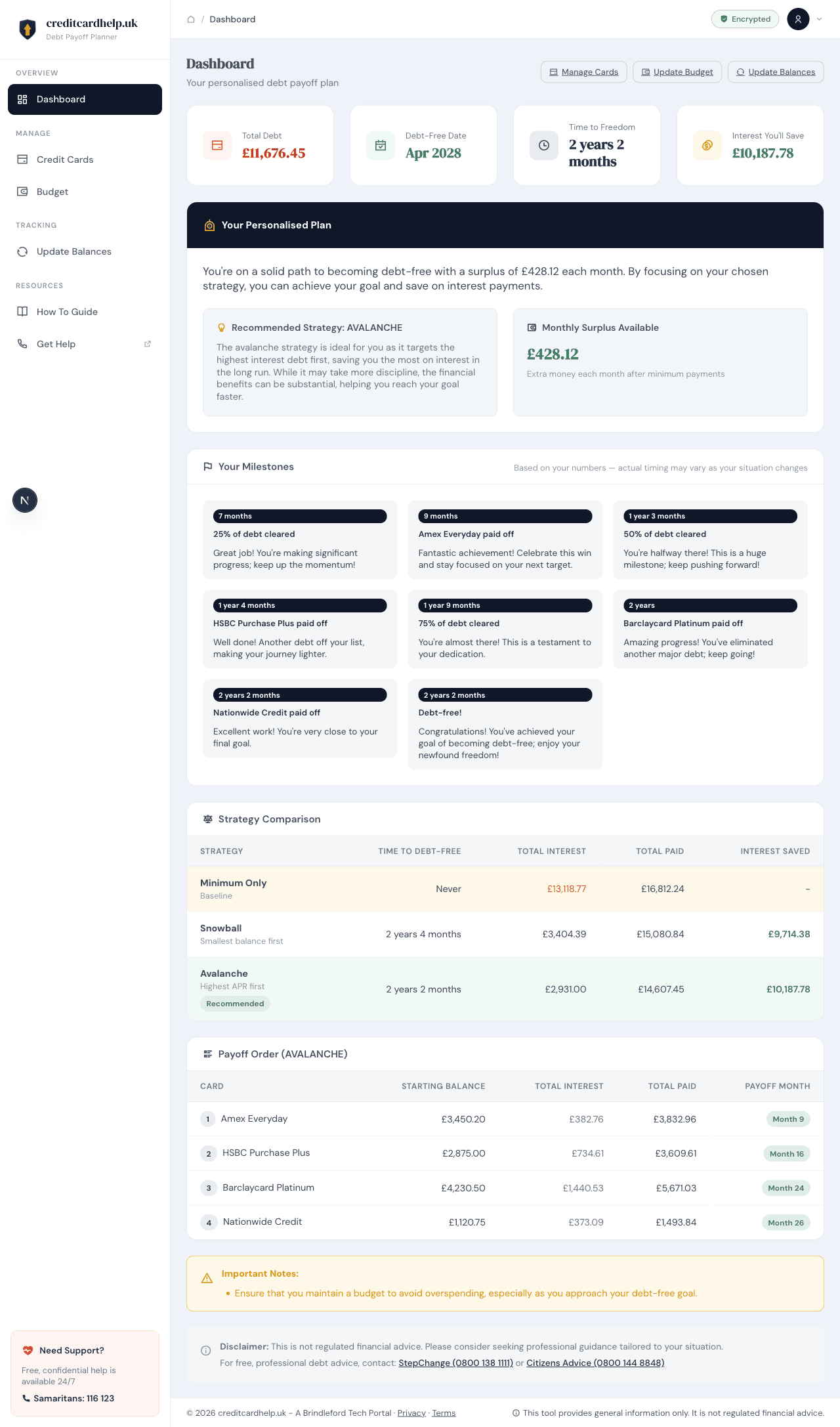Image resolution: width=840 pixels, height=1427 pixels.
Task: Select the Avalanche strategy row
Action: click(505, 989)
